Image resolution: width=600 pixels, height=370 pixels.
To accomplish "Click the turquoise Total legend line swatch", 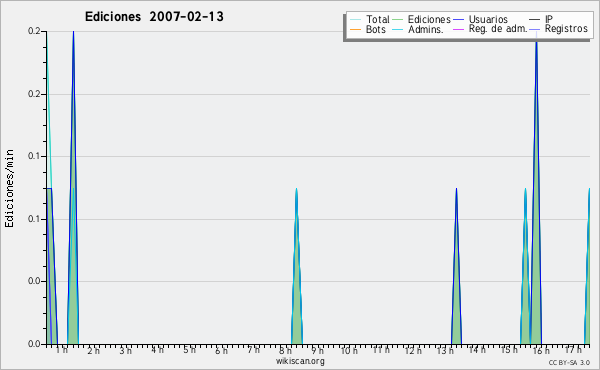I will 355,20.
